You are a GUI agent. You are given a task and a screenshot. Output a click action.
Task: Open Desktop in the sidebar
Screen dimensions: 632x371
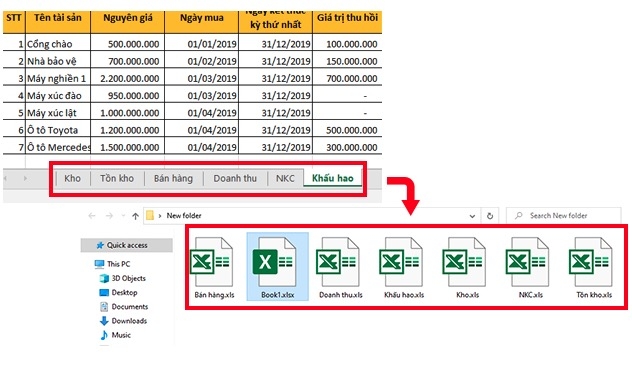pyautogui.click(x=118, y=292)
